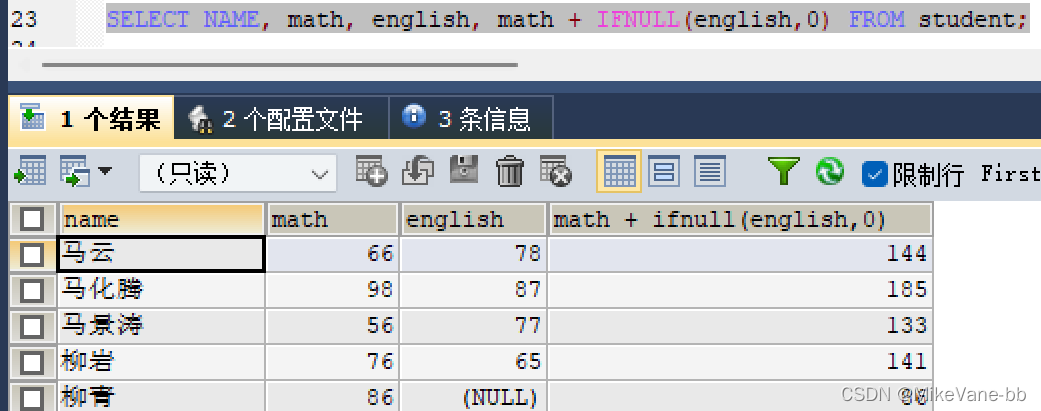Select the 柳青 name cell
1041x411 pixels.
pos(161,396)
